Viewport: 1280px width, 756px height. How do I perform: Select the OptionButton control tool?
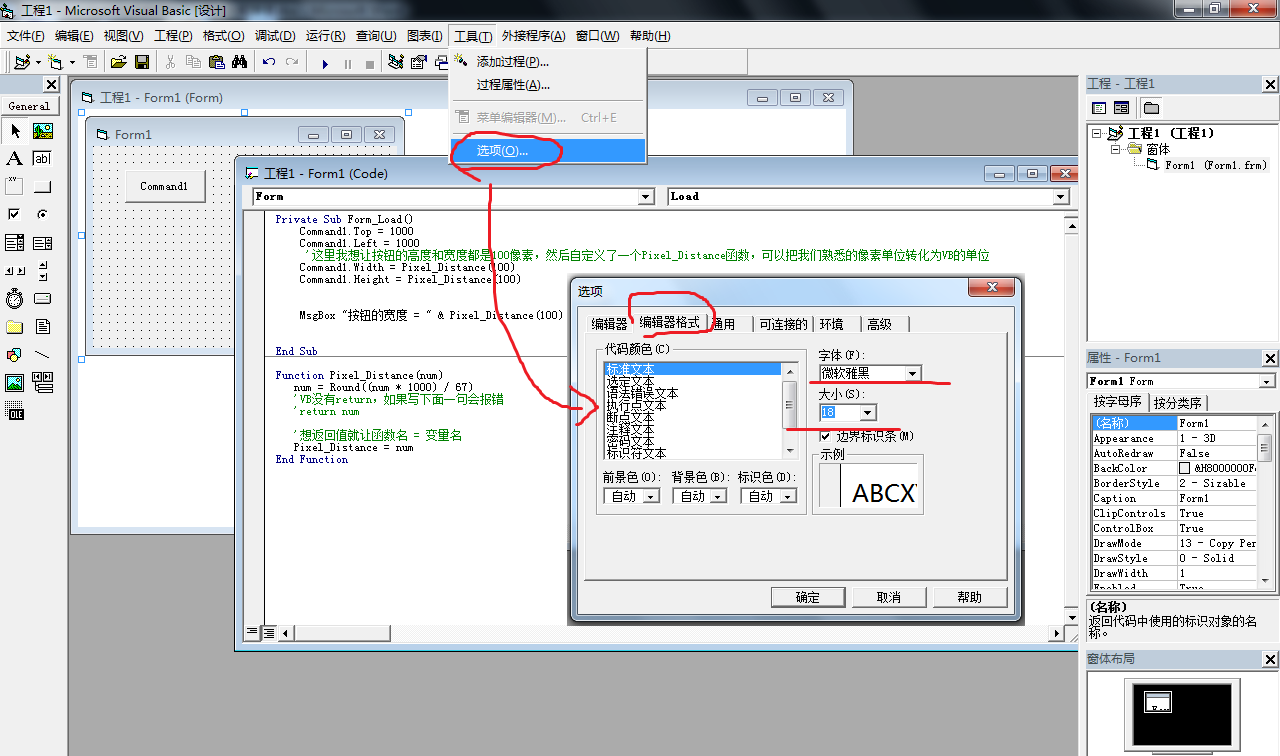pos(42,215)
